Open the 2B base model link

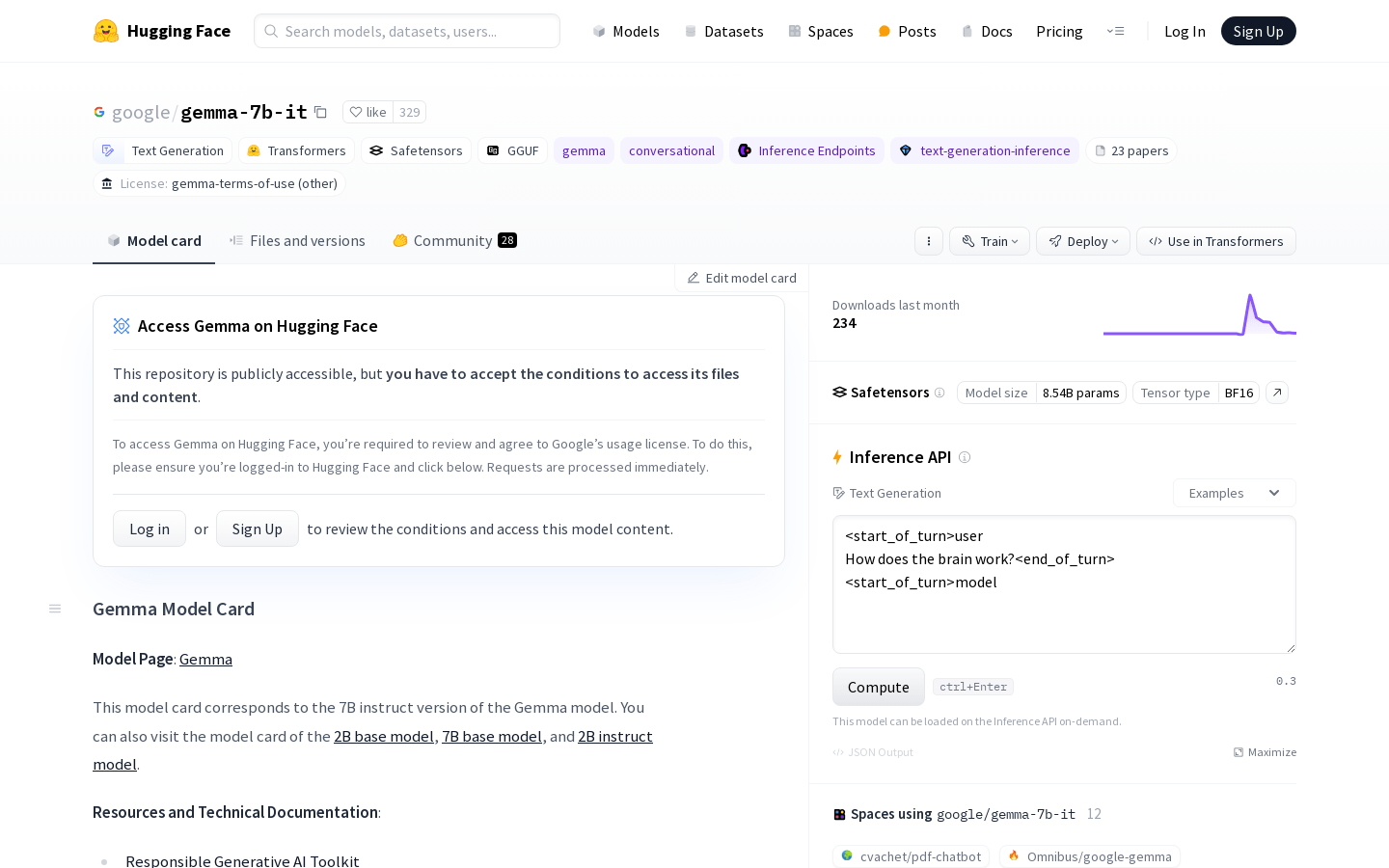(x=384, y=736)
